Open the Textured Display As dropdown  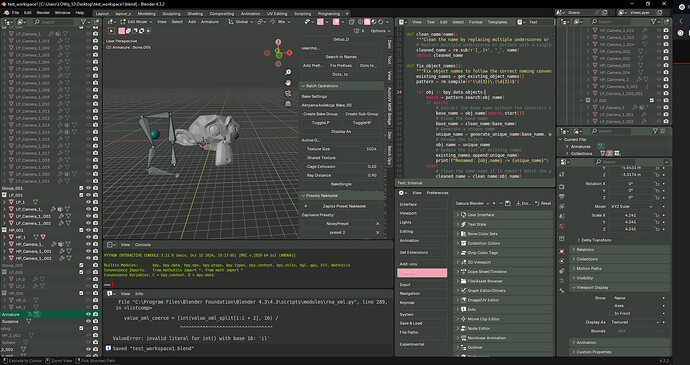(x=635, y=322)
